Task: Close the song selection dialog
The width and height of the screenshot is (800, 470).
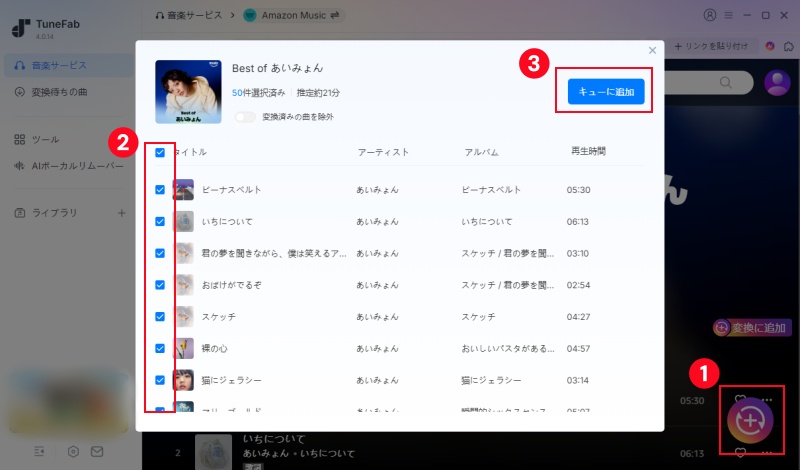Action: click(x=652, y=51)
